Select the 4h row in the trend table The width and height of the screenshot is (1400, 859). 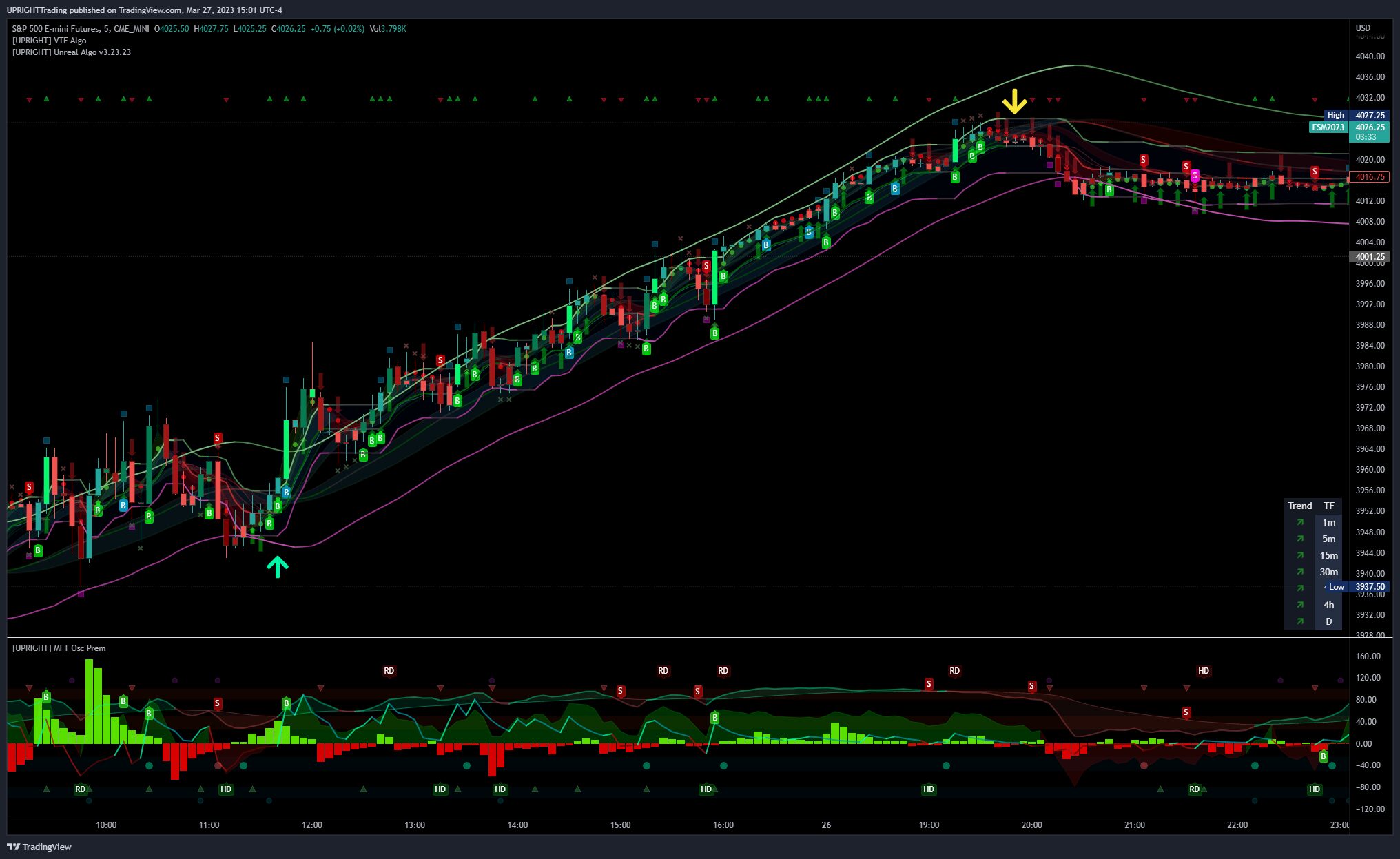tap(1328, 605)
